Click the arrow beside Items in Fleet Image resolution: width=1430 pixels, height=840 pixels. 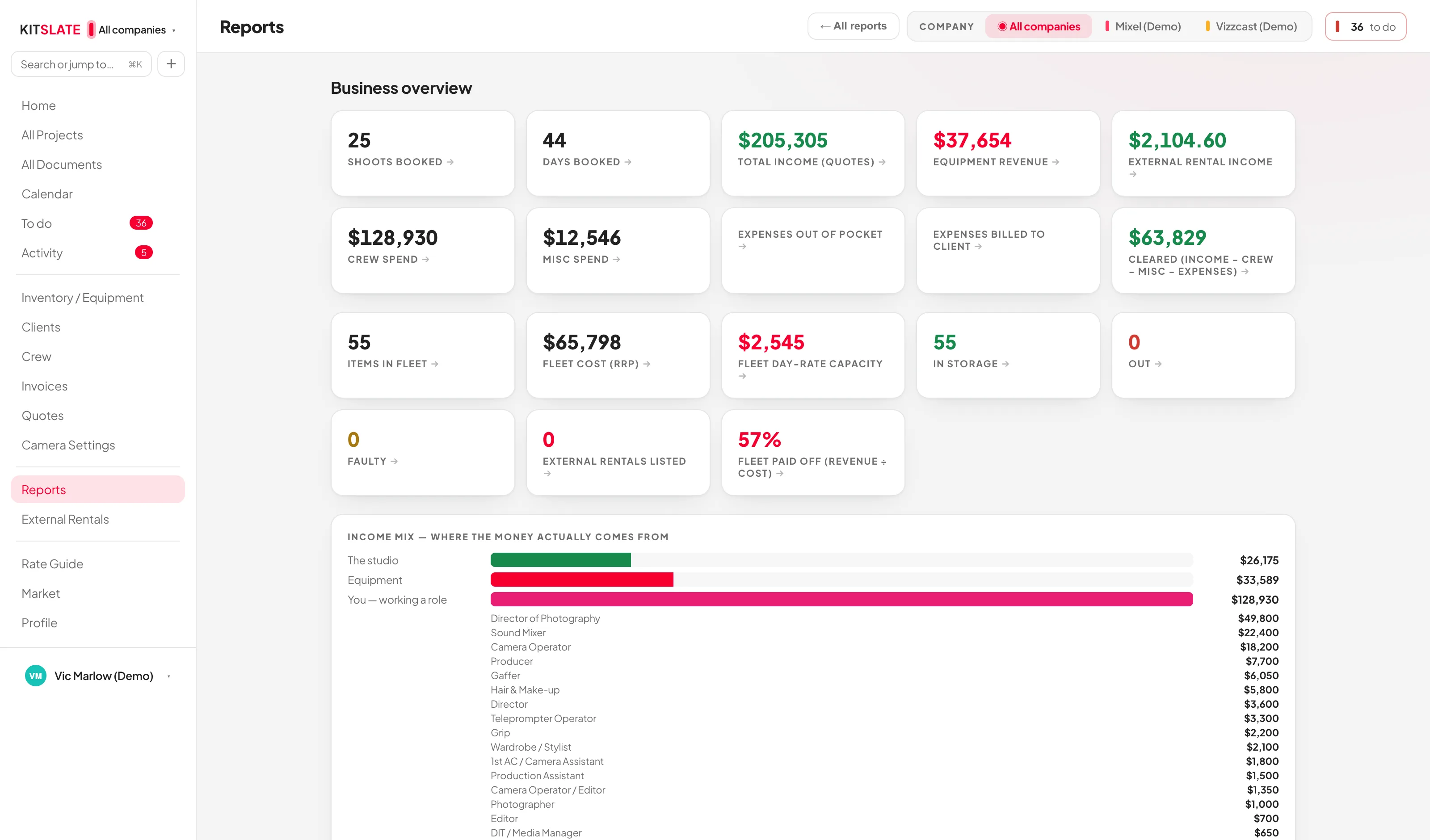pos(435,364)
